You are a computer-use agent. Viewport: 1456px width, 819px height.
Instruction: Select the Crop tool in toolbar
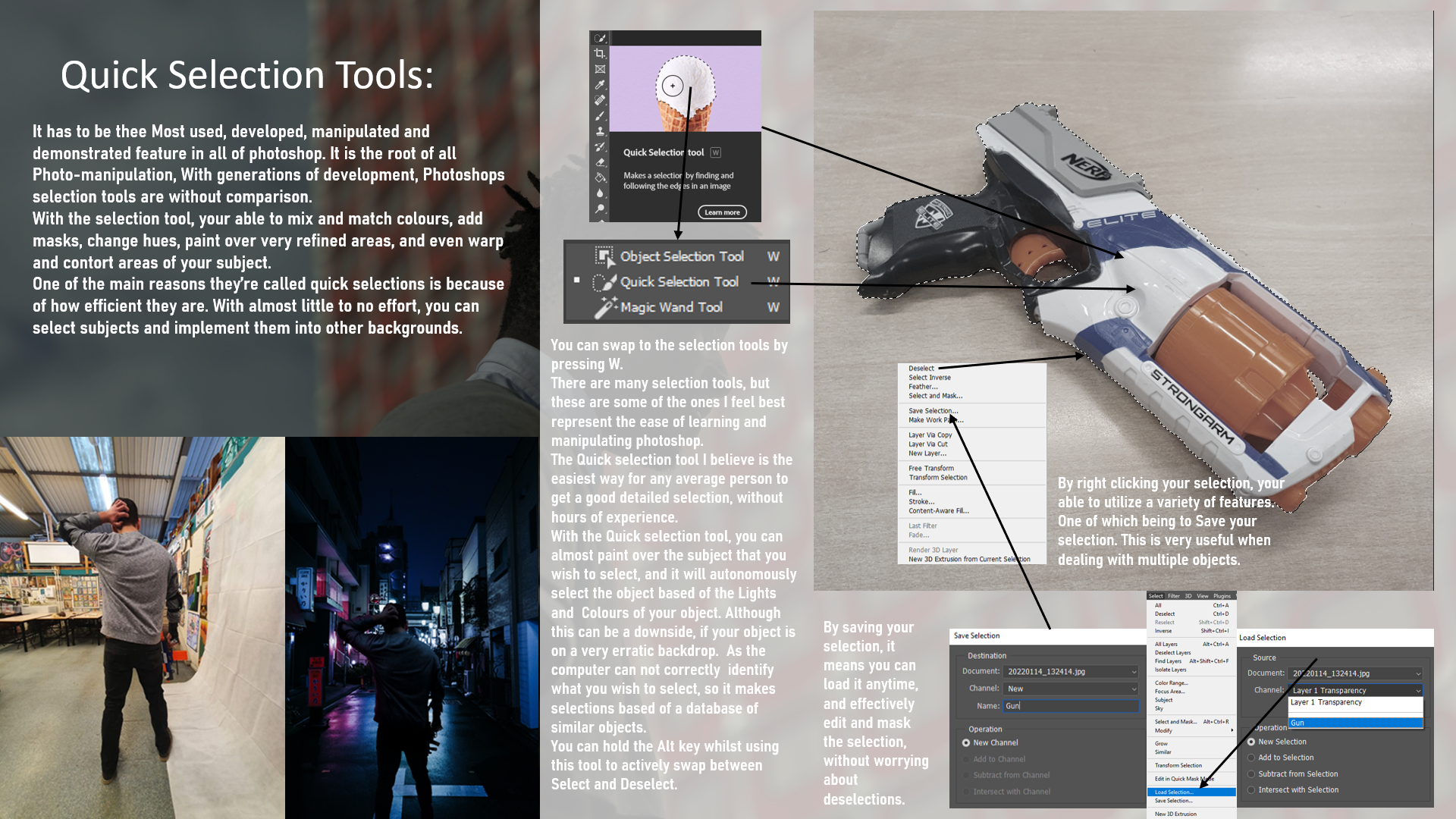(600, 53)
